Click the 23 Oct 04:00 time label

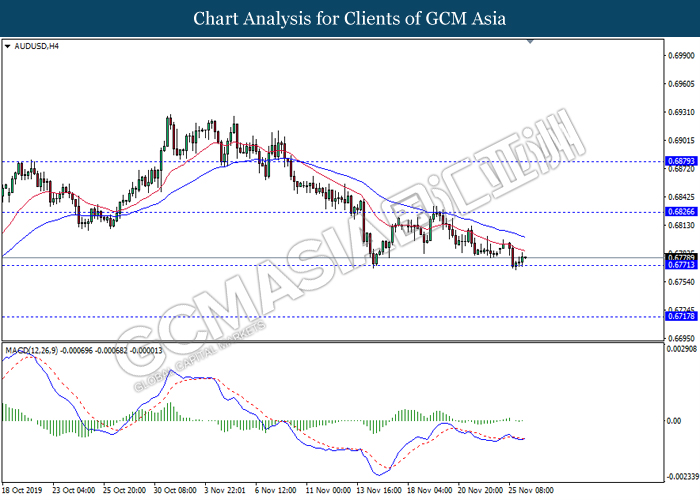(74, 490)
